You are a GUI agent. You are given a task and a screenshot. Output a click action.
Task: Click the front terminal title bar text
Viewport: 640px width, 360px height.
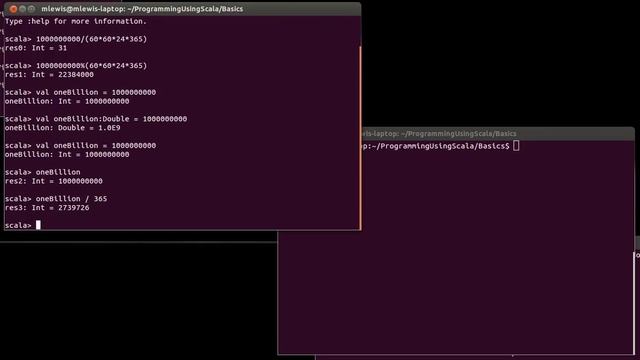click(x=142, y=9)
